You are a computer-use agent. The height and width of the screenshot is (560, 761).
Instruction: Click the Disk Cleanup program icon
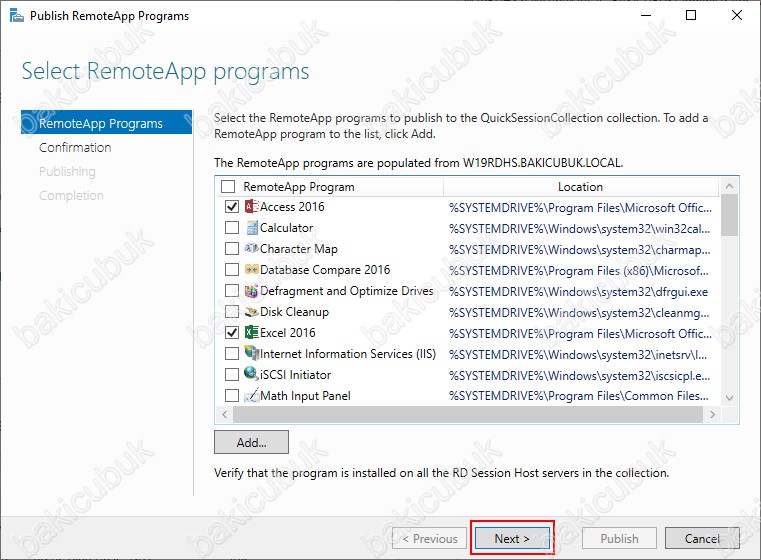coord(251,312)
